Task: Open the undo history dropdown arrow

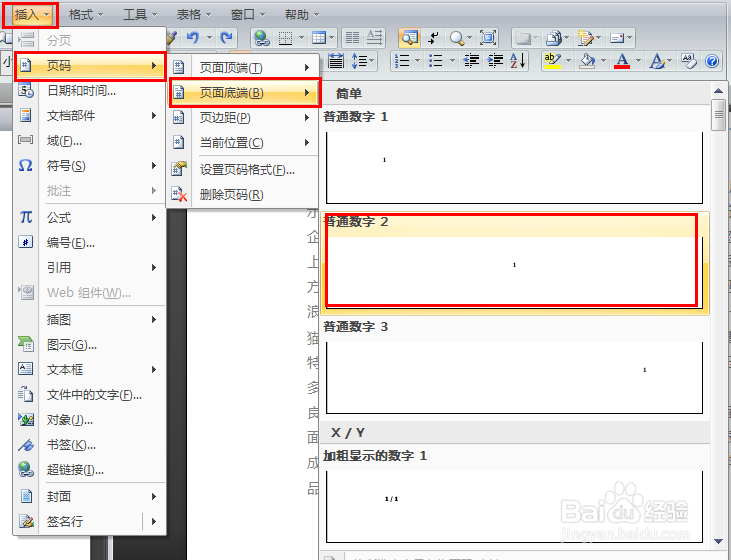Action: pos(209,38)
